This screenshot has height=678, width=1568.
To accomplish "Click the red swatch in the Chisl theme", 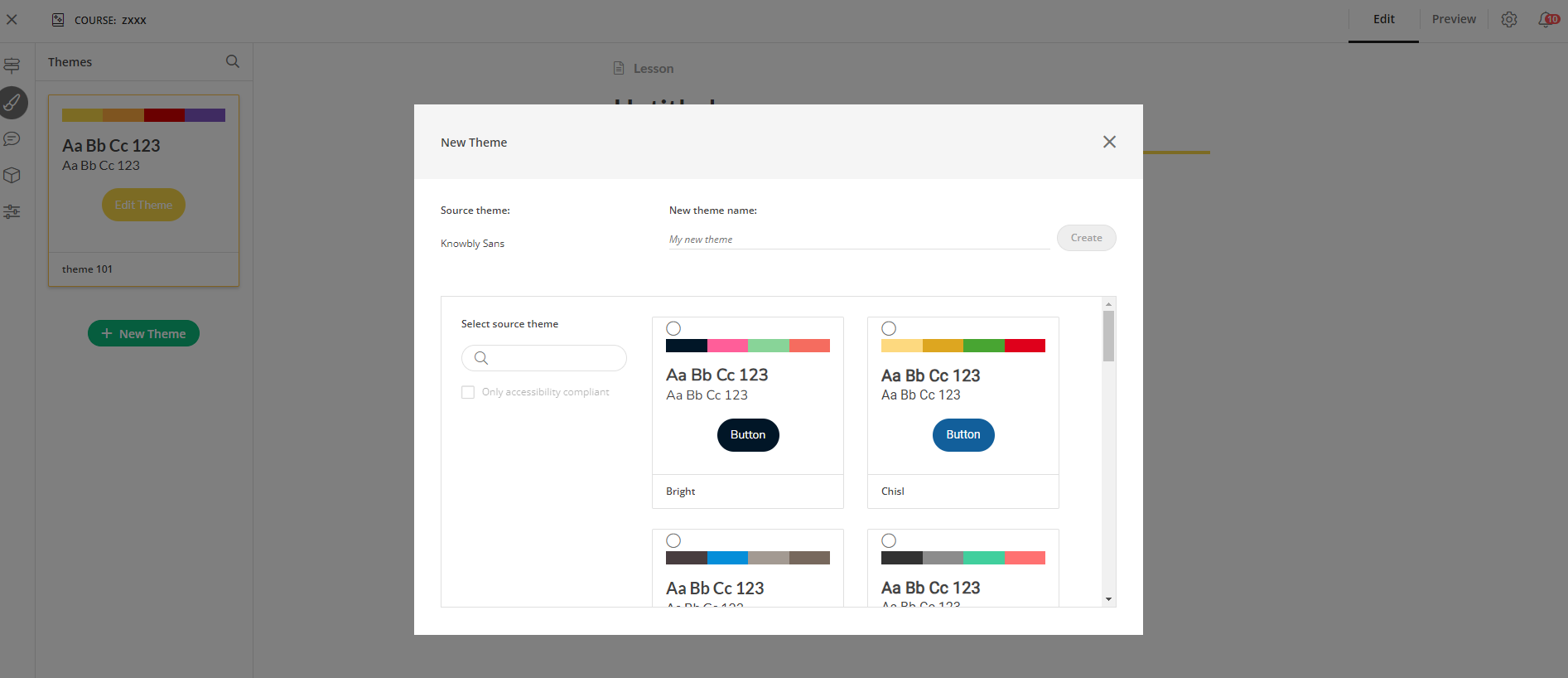I will [x=1025, y=346].
